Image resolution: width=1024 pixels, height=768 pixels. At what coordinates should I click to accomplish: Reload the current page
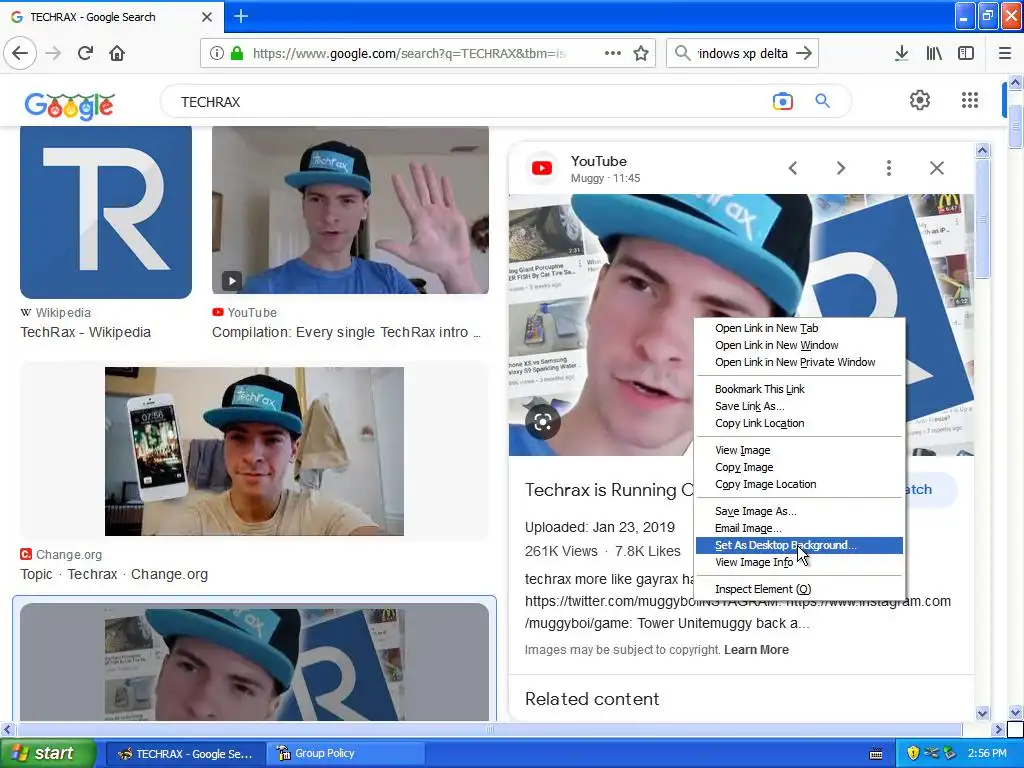coord(85,53)
